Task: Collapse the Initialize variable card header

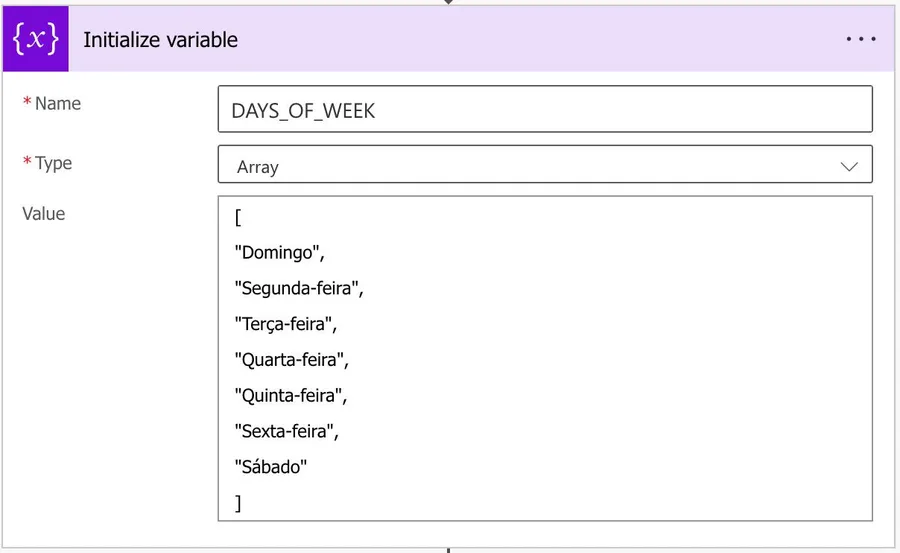Action: click(x=450, y=40)
